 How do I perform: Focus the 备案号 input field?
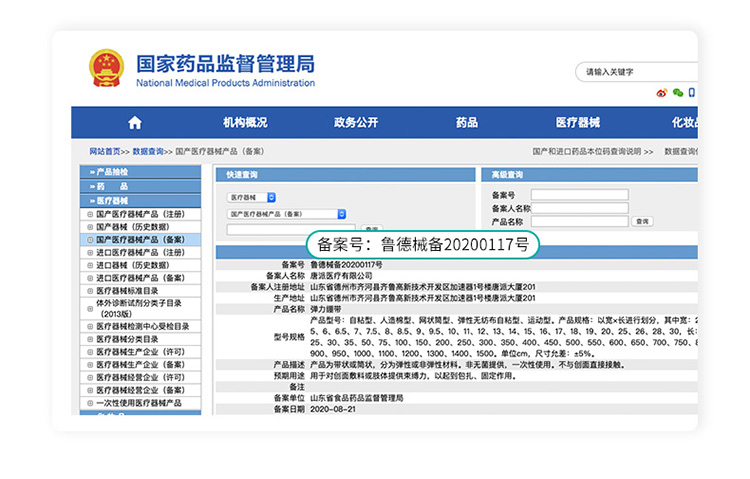tap(579, 195)
